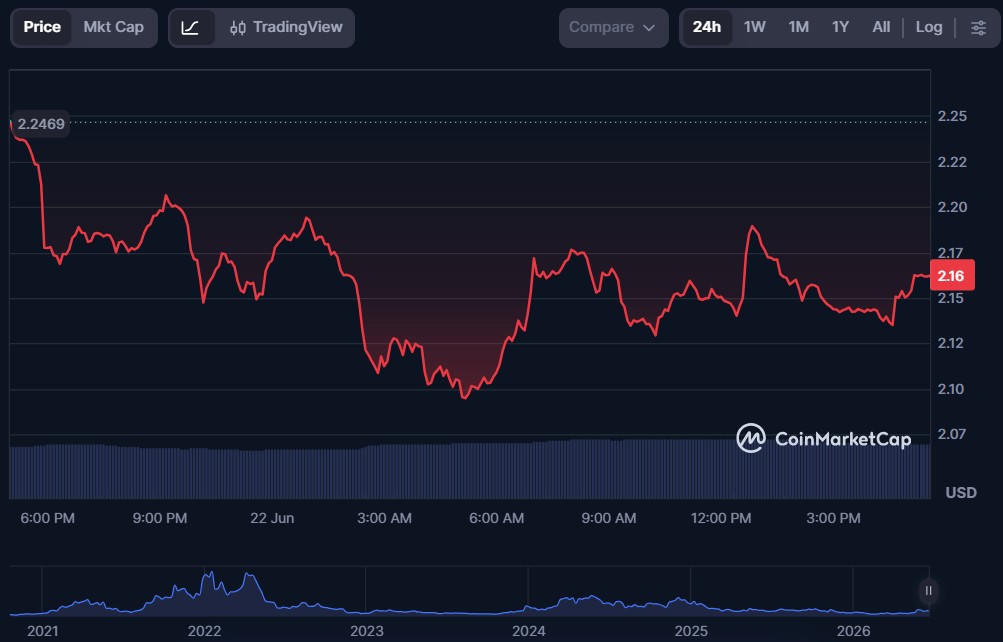Open the Compare dropdown
This screenshot has width=1003, height=642.
point(613,27)
